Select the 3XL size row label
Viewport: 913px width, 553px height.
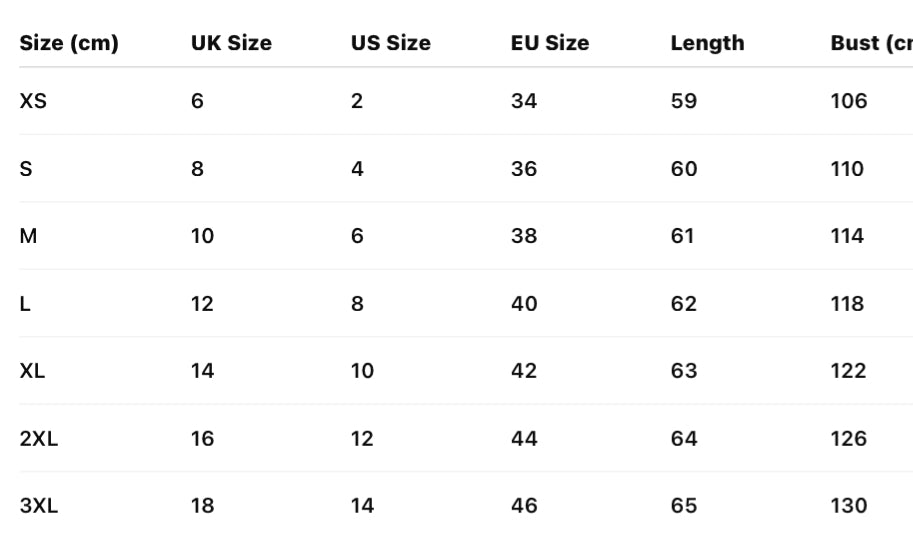tap(38, 506)
